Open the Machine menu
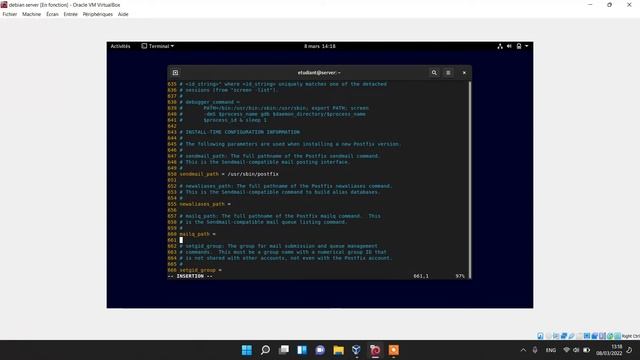The width and height of the screenshot is (640, 360). coord(31,14)
